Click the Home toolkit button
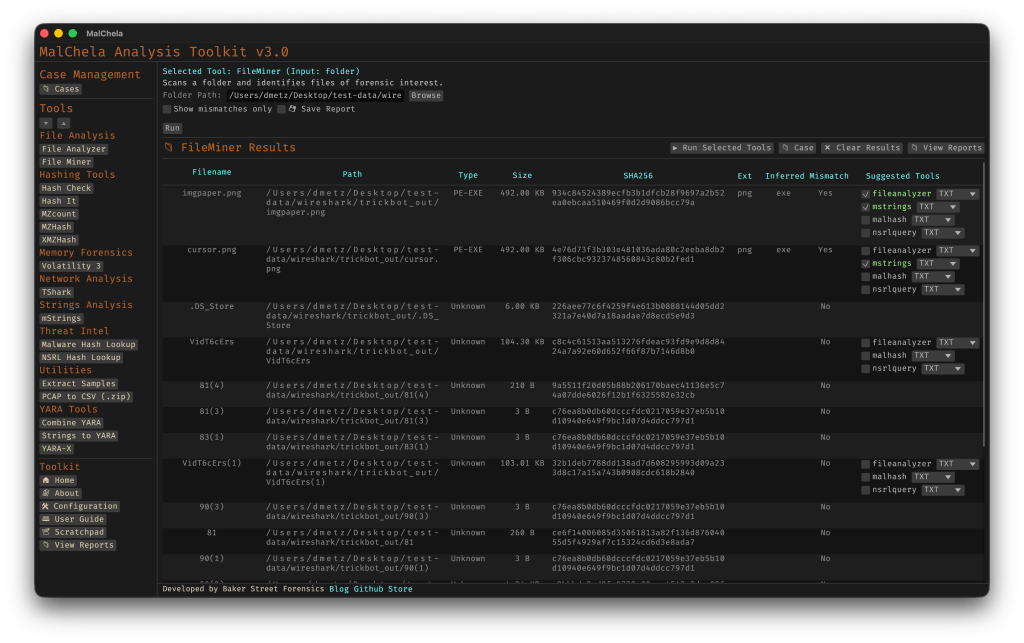The image size is (1024, 643). point(58,481)
